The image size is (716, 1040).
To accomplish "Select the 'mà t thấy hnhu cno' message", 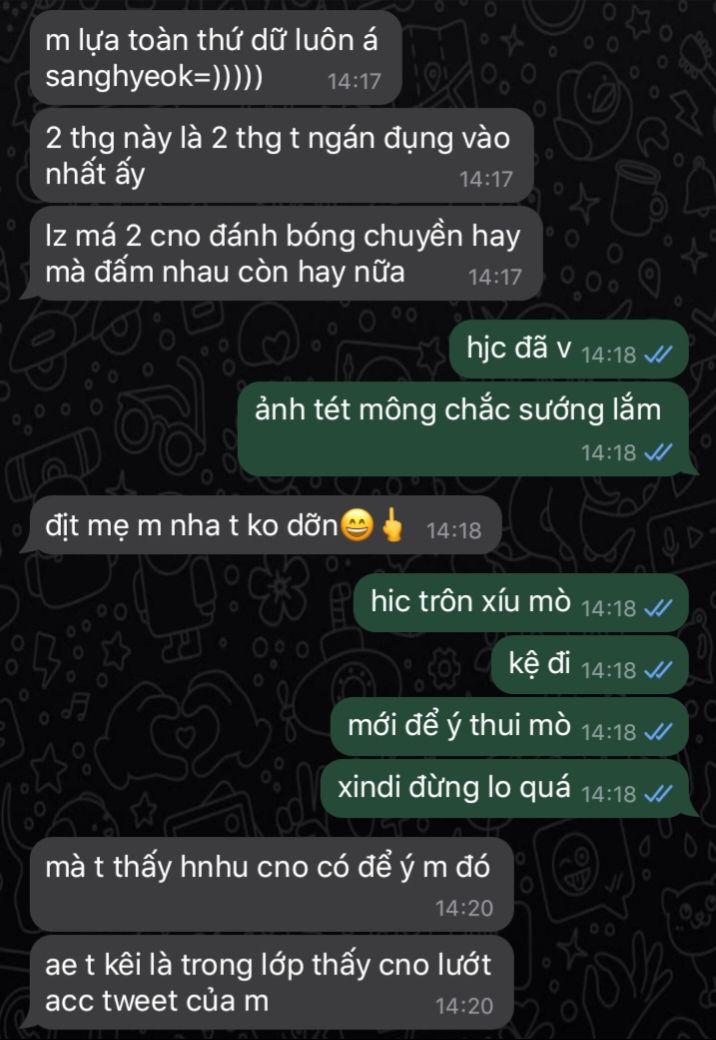I will click(272, 884).
